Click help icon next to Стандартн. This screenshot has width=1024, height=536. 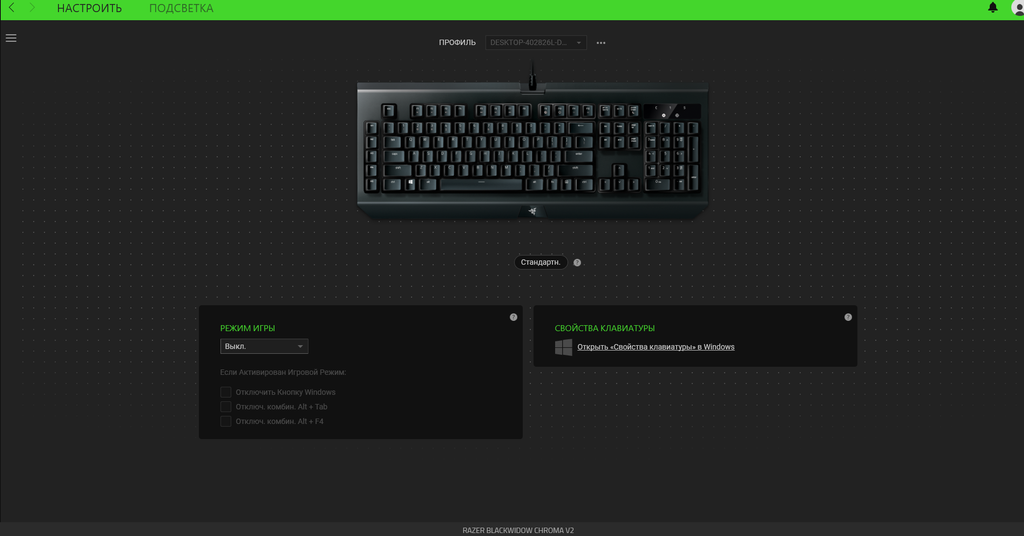[577, 262]
